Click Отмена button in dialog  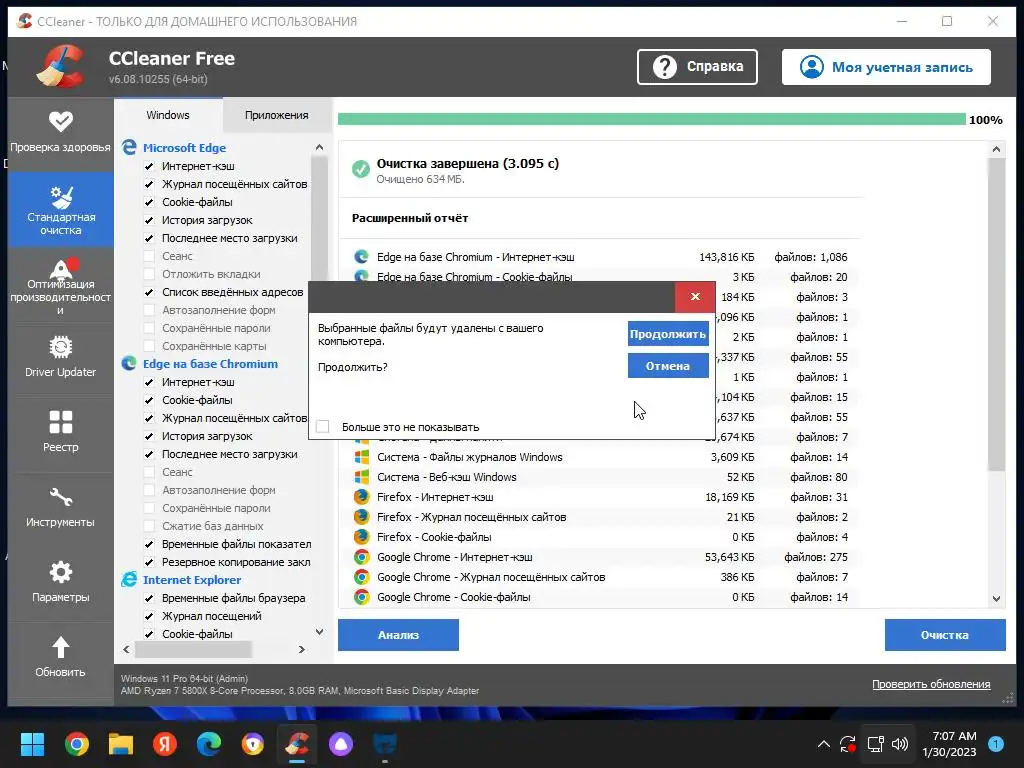pyautogui.click(x=667, y=366)
